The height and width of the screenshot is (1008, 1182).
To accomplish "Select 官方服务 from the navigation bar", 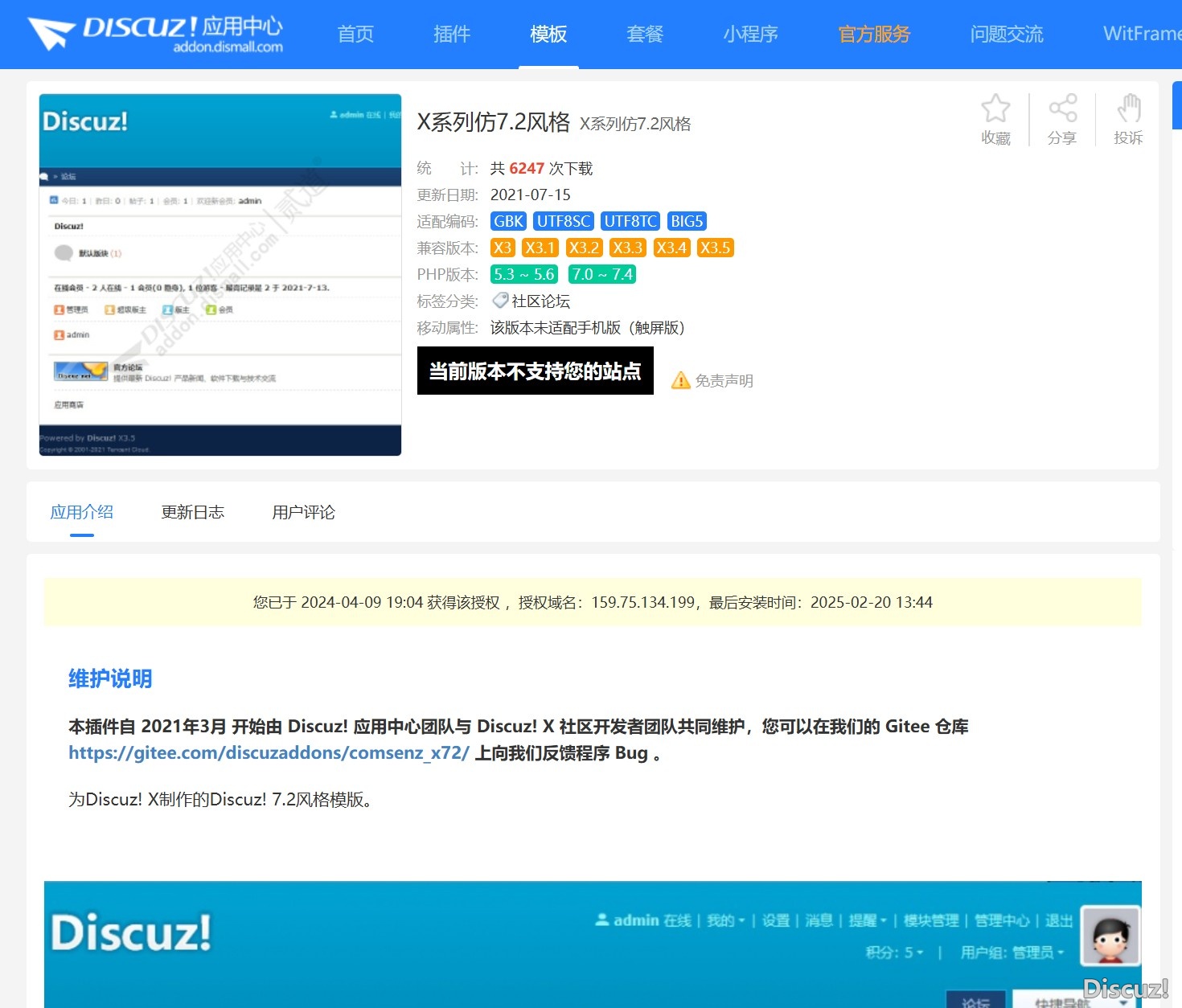I will point(873,34).
